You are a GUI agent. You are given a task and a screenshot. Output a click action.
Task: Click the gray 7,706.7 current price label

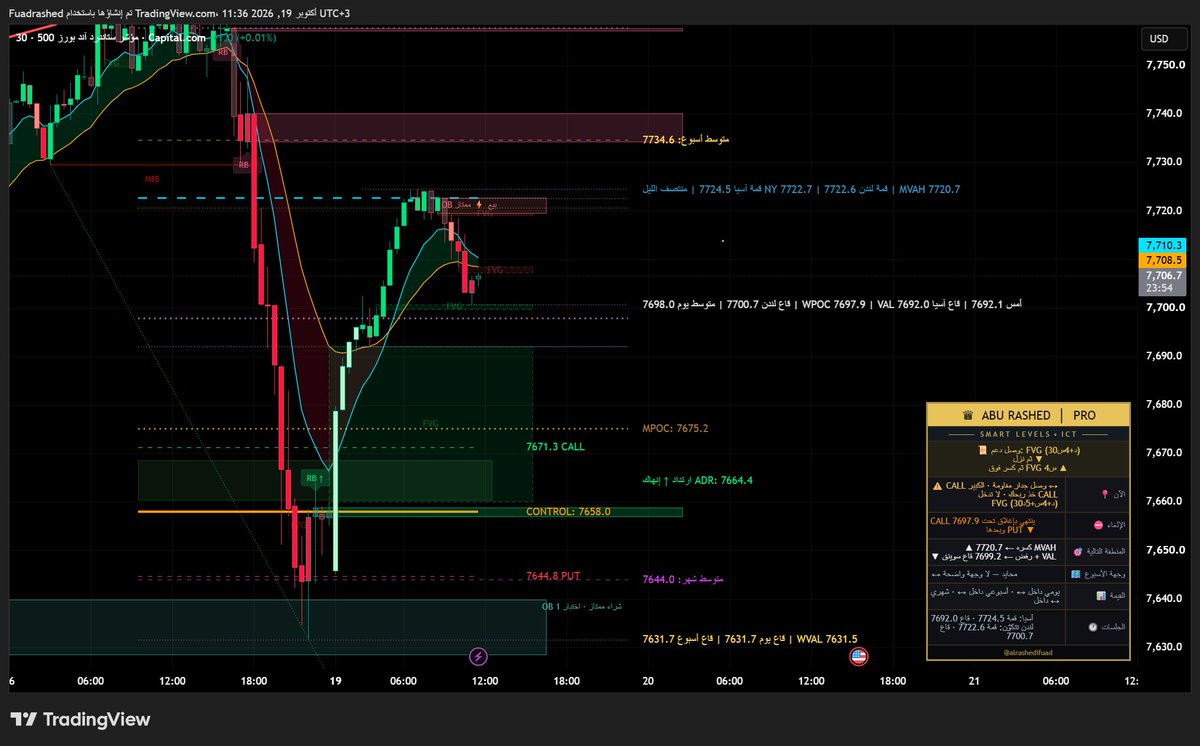click(x=1163, y=275)
